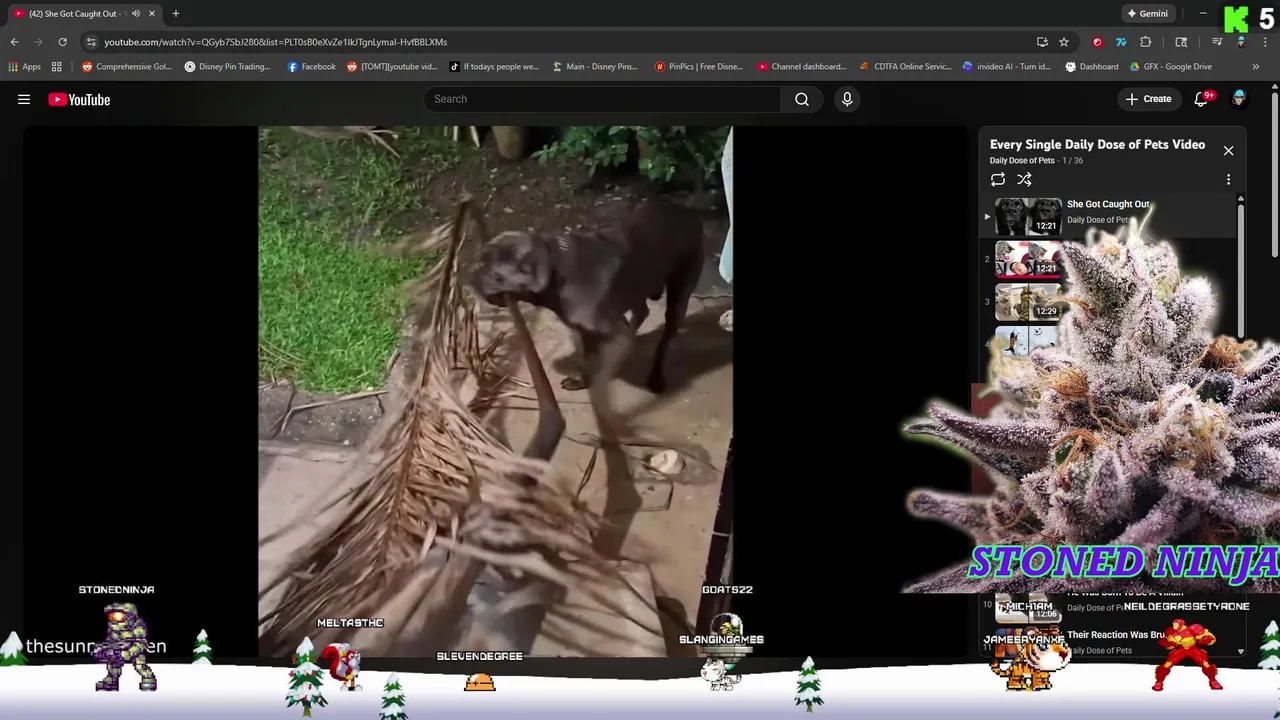Select playlist video number 3 thumbnail
The height and width of the screenshot is (720, 1280).
1028,302
